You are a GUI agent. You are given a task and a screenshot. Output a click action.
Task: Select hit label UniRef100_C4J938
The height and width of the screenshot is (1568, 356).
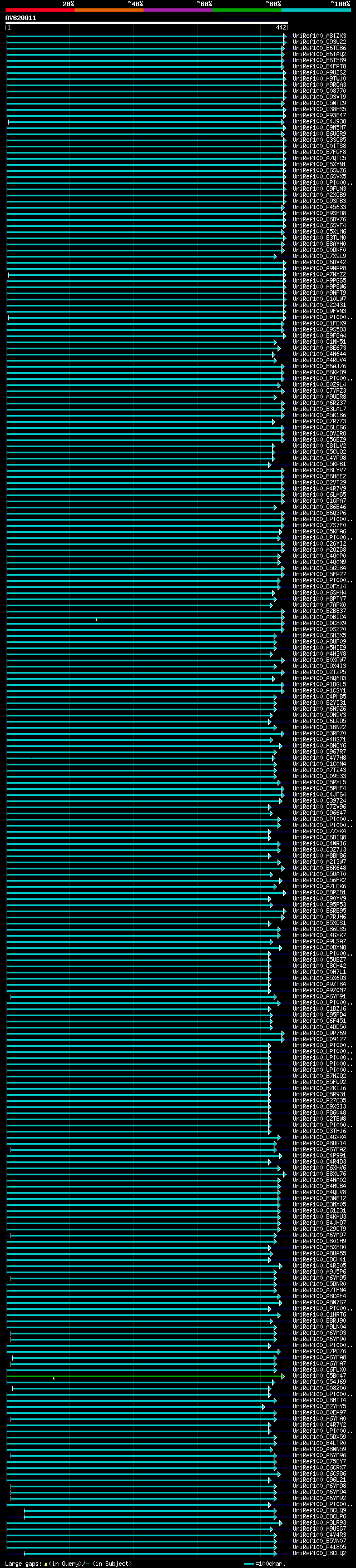pyautogui.click(x=319, y=122)
